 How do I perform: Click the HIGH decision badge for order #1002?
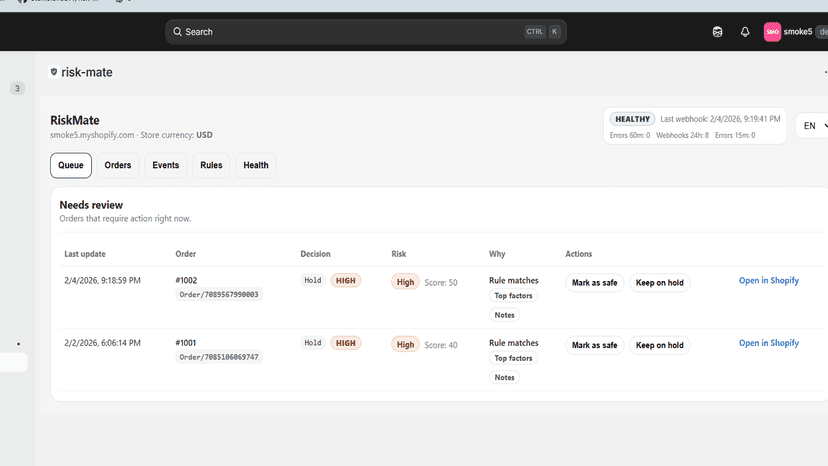346,281
